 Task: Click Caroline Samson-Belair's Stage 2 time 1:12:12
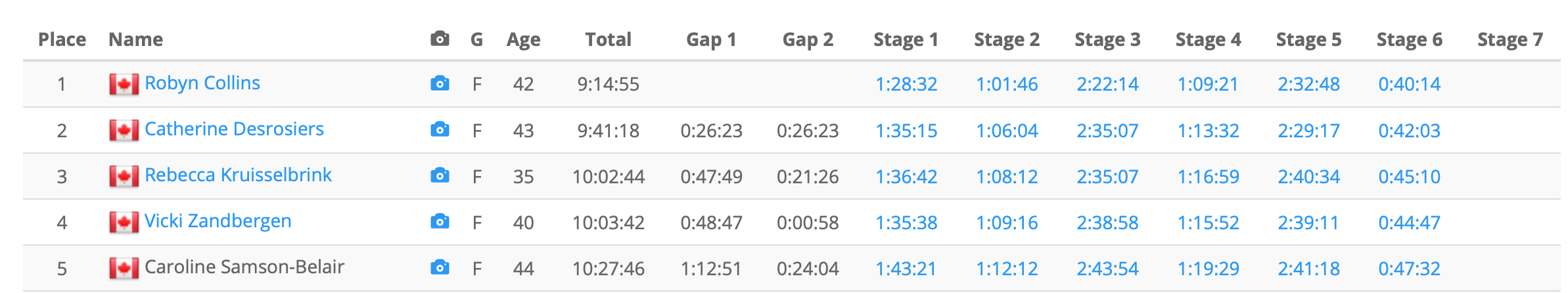click(1007, 268)
